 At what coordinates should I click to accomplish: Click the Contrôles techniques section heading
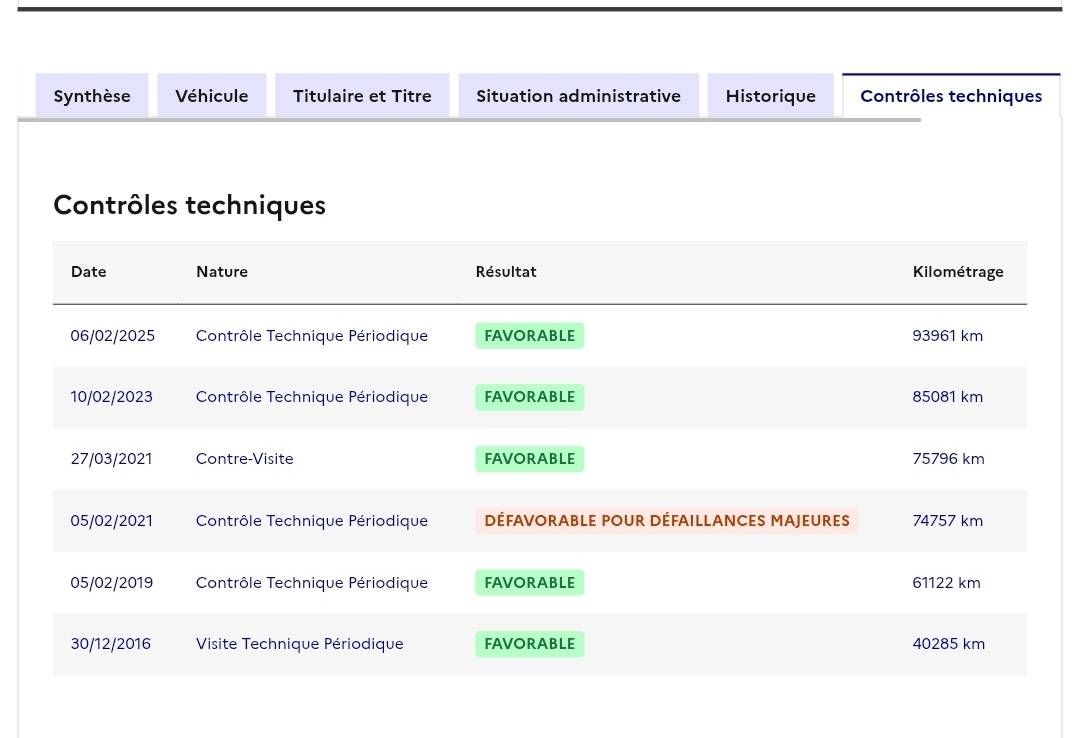click(x=189, y=205)
